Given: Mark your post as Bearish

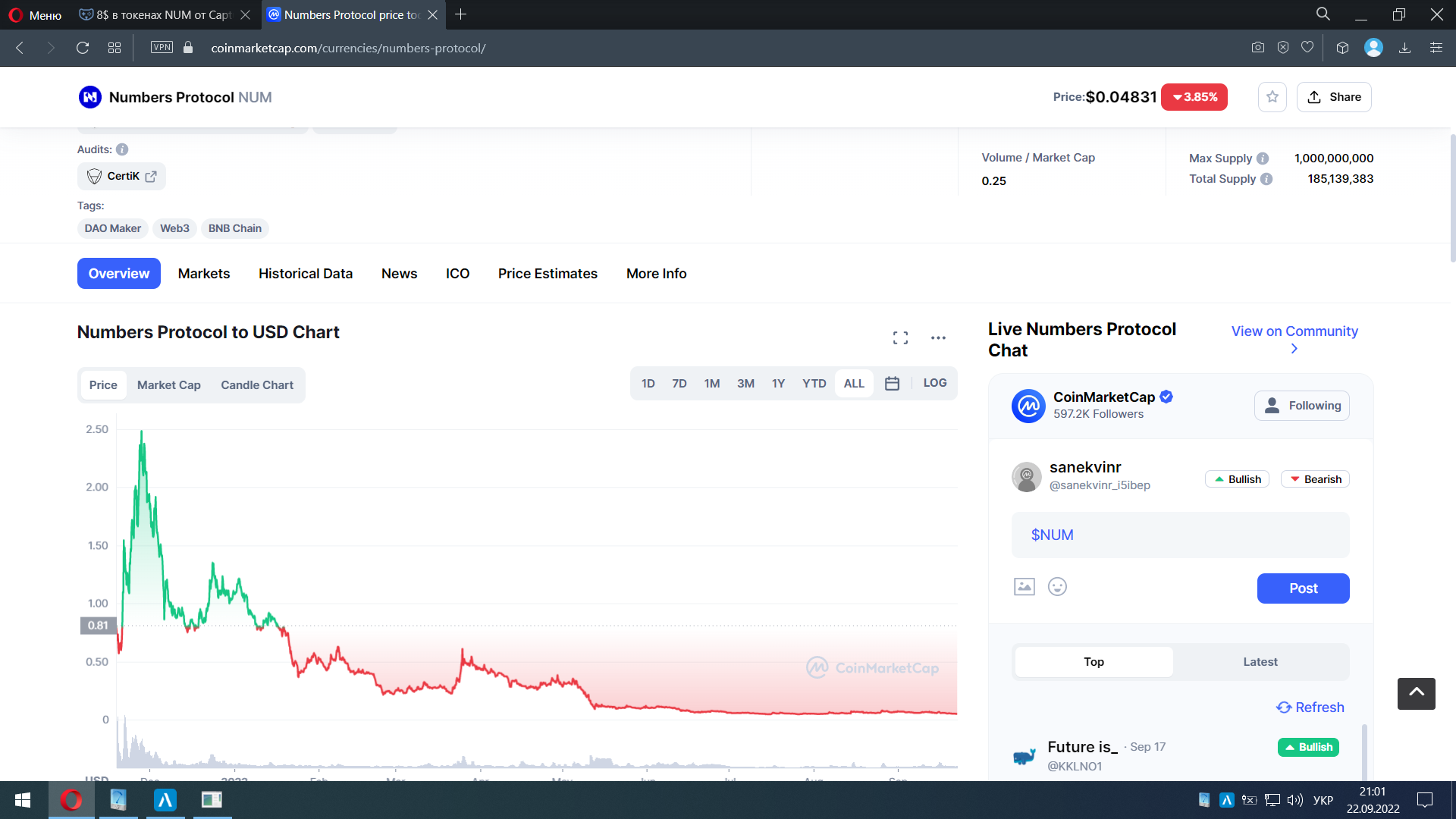Looking at the screenshot, I should click(x=1315, y=479).
